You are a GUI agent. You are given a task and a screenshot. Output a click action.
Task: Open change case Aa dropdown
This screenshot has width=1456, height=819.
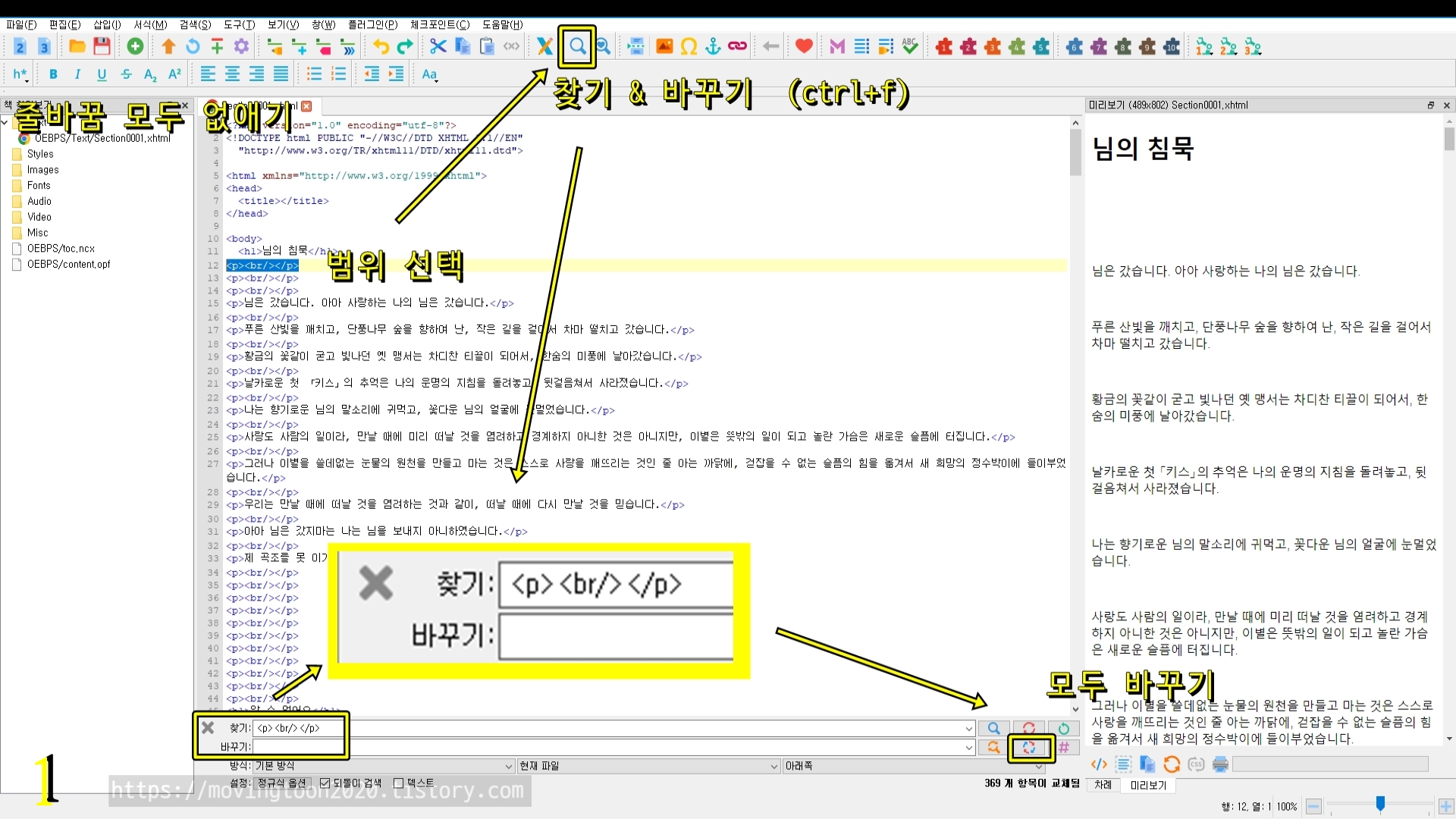point(430,74)
